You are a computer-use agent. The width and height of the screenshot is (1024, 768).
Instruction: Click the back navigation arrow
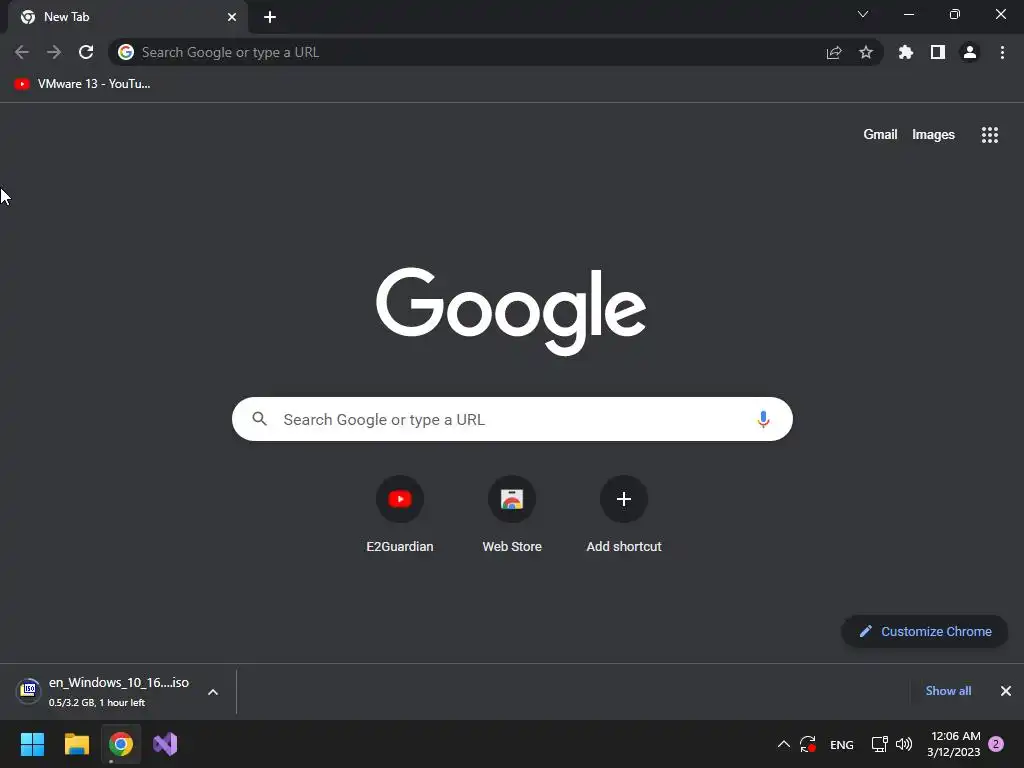22,52
